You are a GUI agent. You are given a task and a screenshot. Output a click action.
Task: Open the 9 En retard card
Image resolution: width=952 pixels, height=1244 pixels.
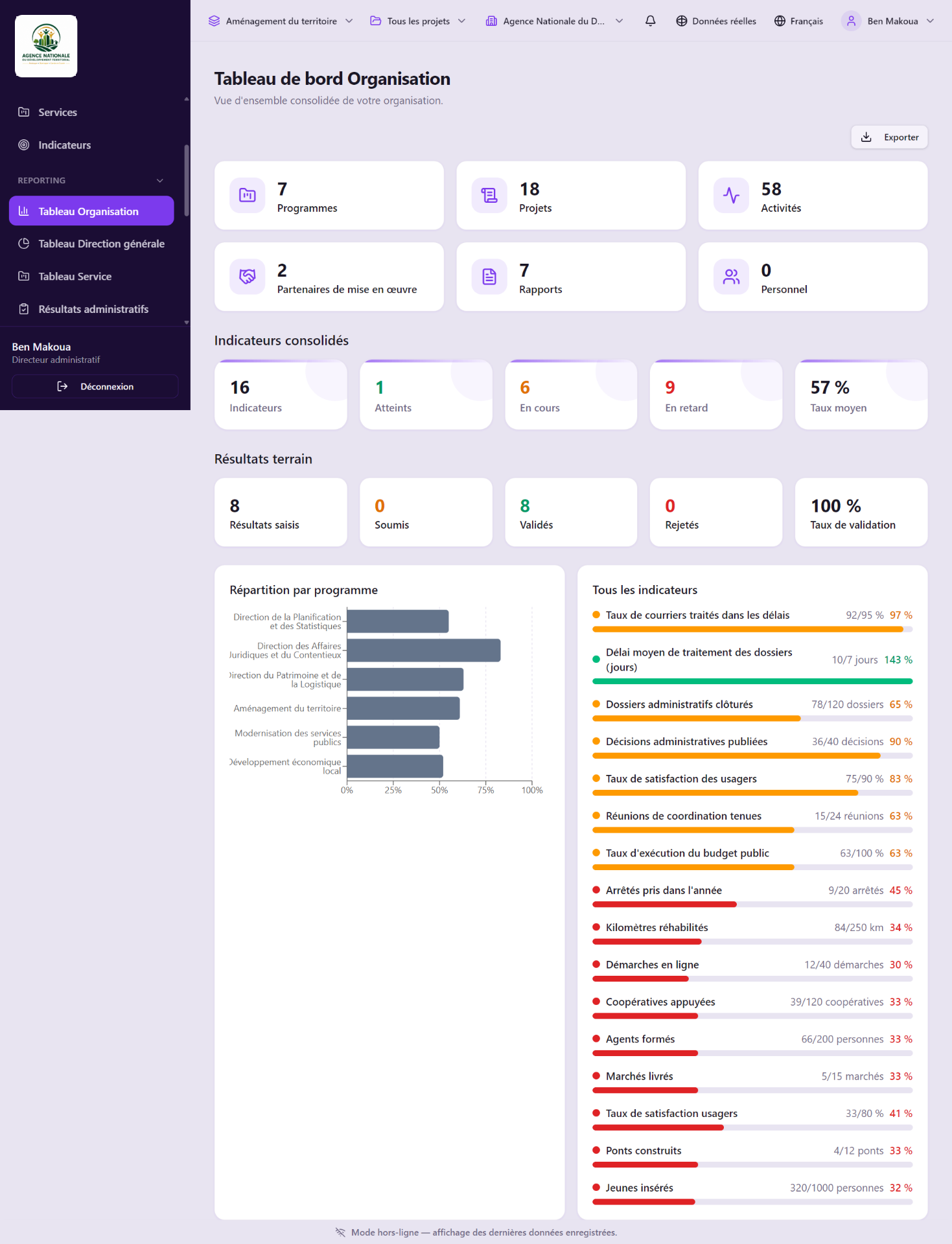tap(716, 395)
